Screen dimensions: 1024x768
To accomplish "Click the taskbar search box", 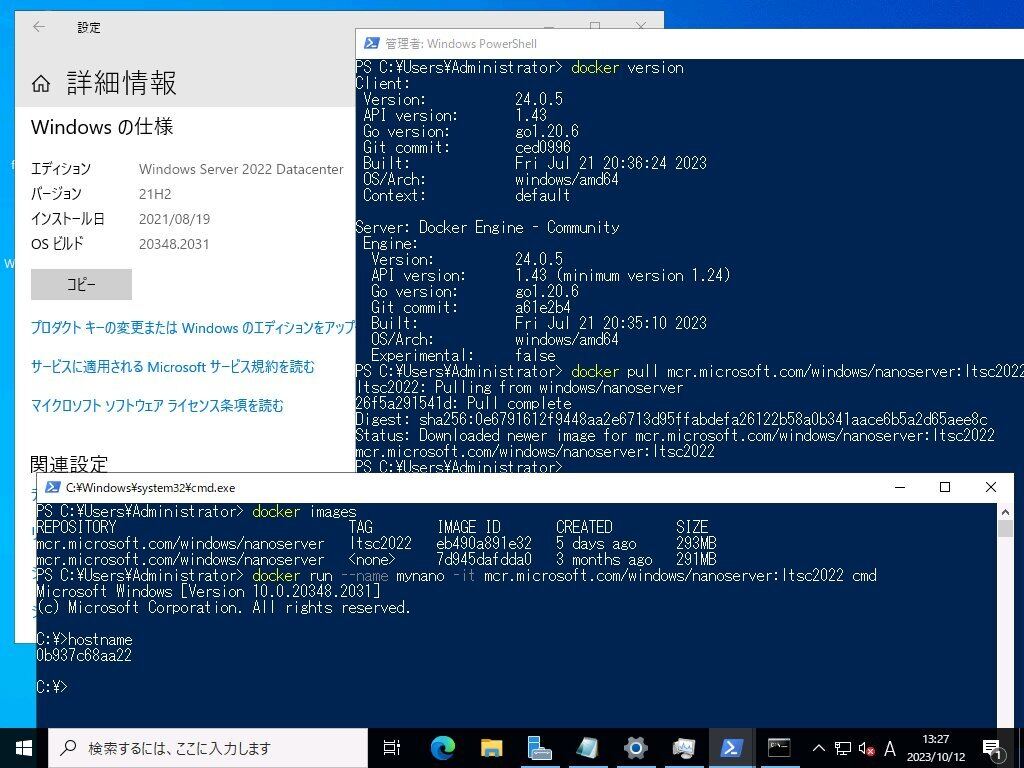I will click(208, 748).
